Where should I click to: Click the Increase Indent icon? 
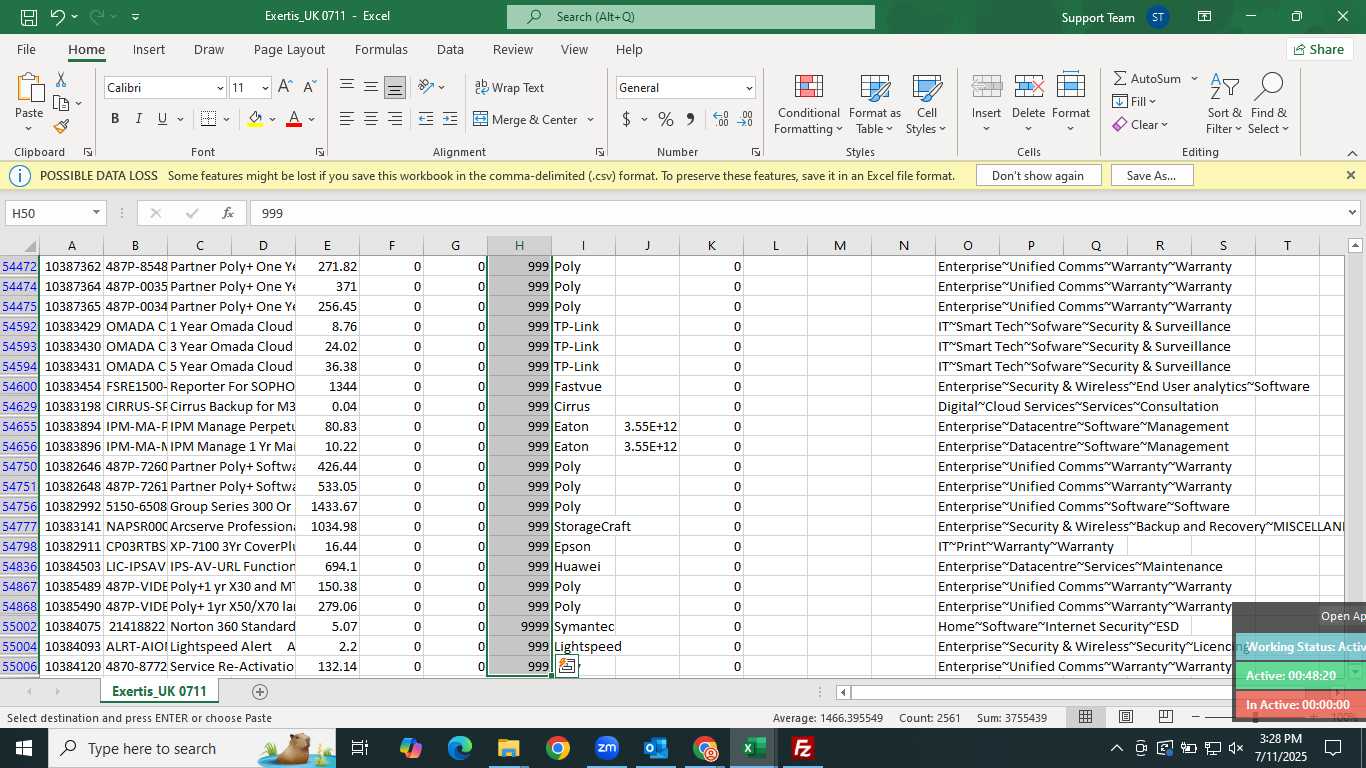[451, 119]
